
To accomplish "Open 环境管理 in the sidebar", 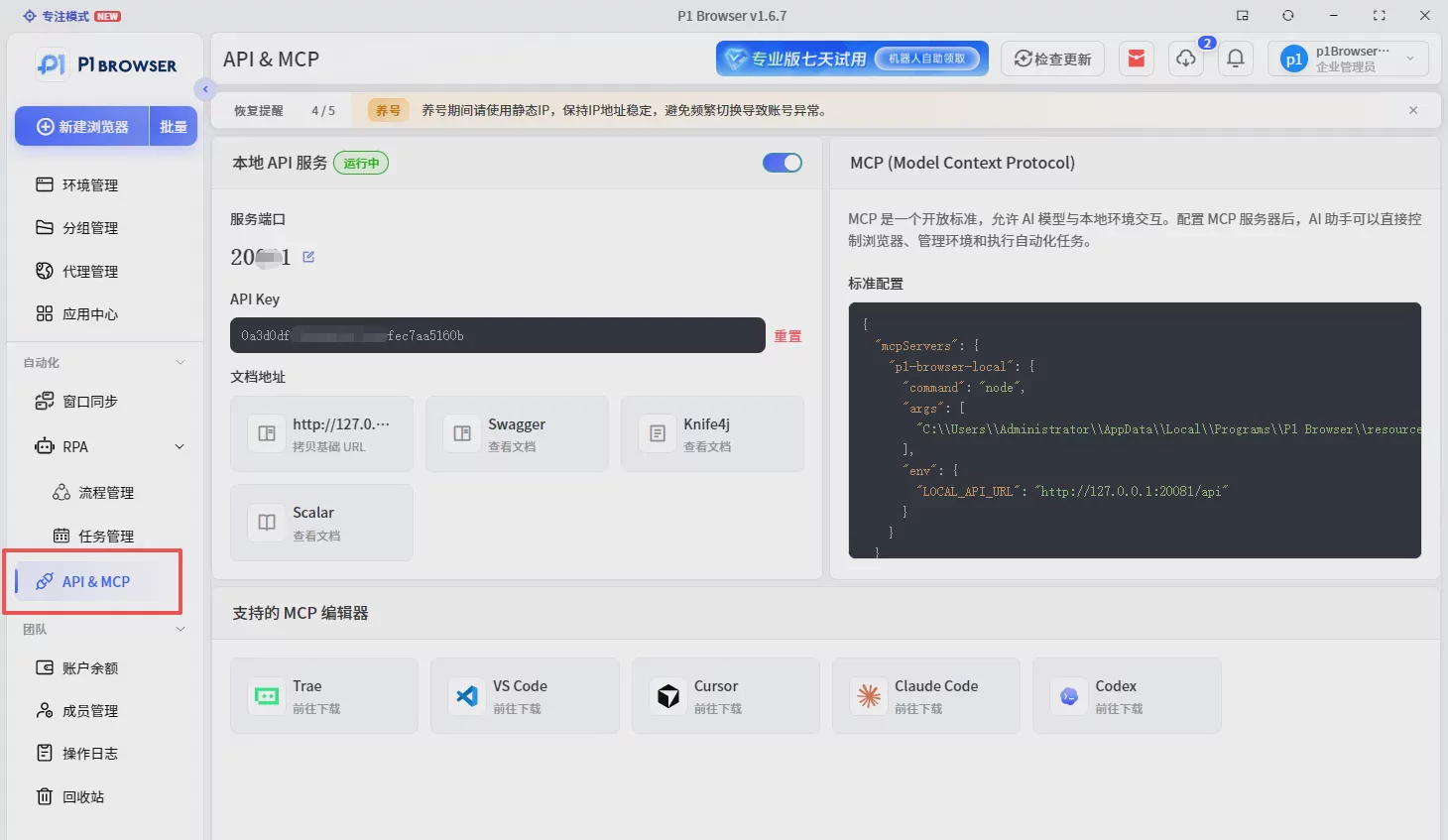I will point(105,184).
